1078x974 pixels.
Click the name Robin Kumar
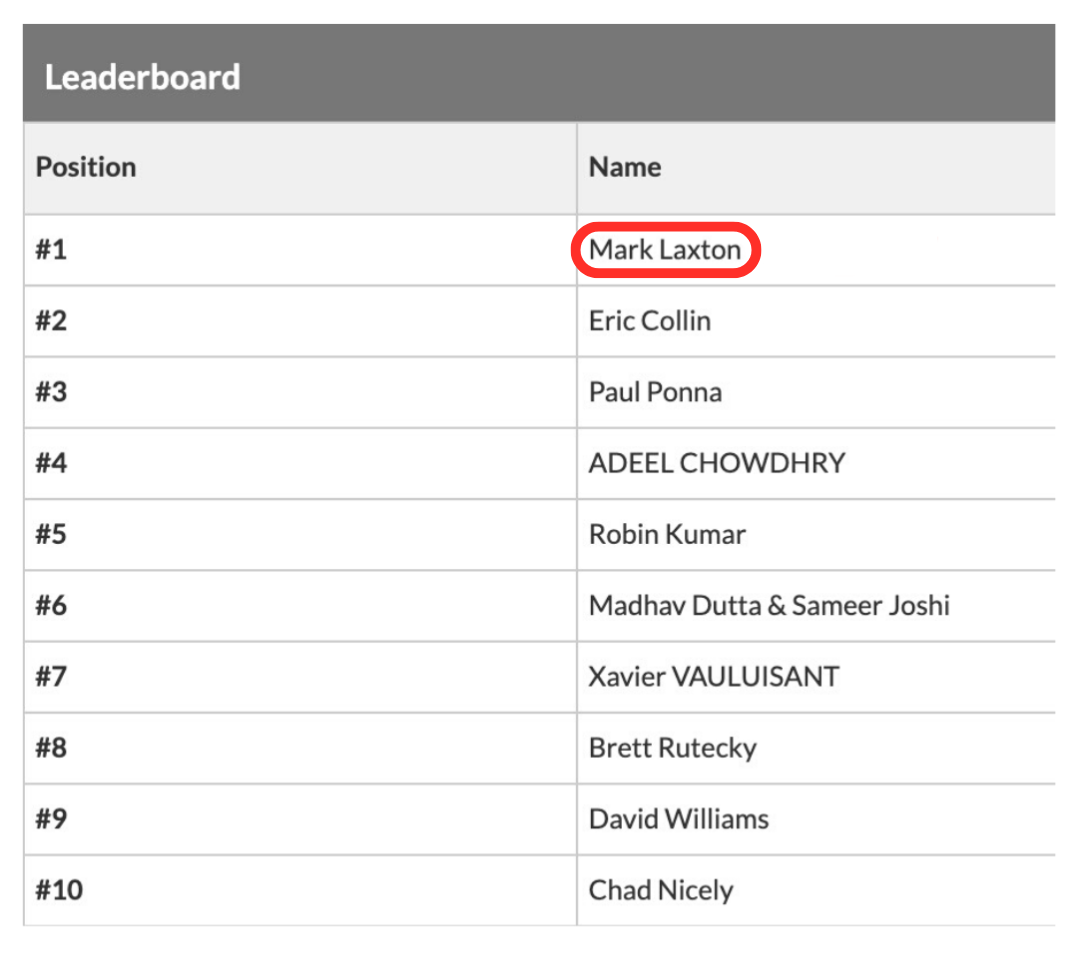(667, 534)
